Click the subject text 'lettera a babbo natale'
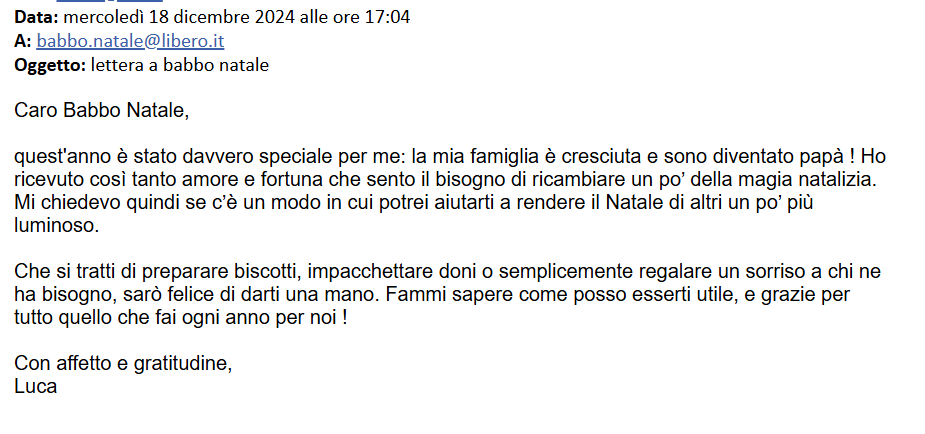The image size is (925, 434). pyautogui.click(x=180, y=65)
